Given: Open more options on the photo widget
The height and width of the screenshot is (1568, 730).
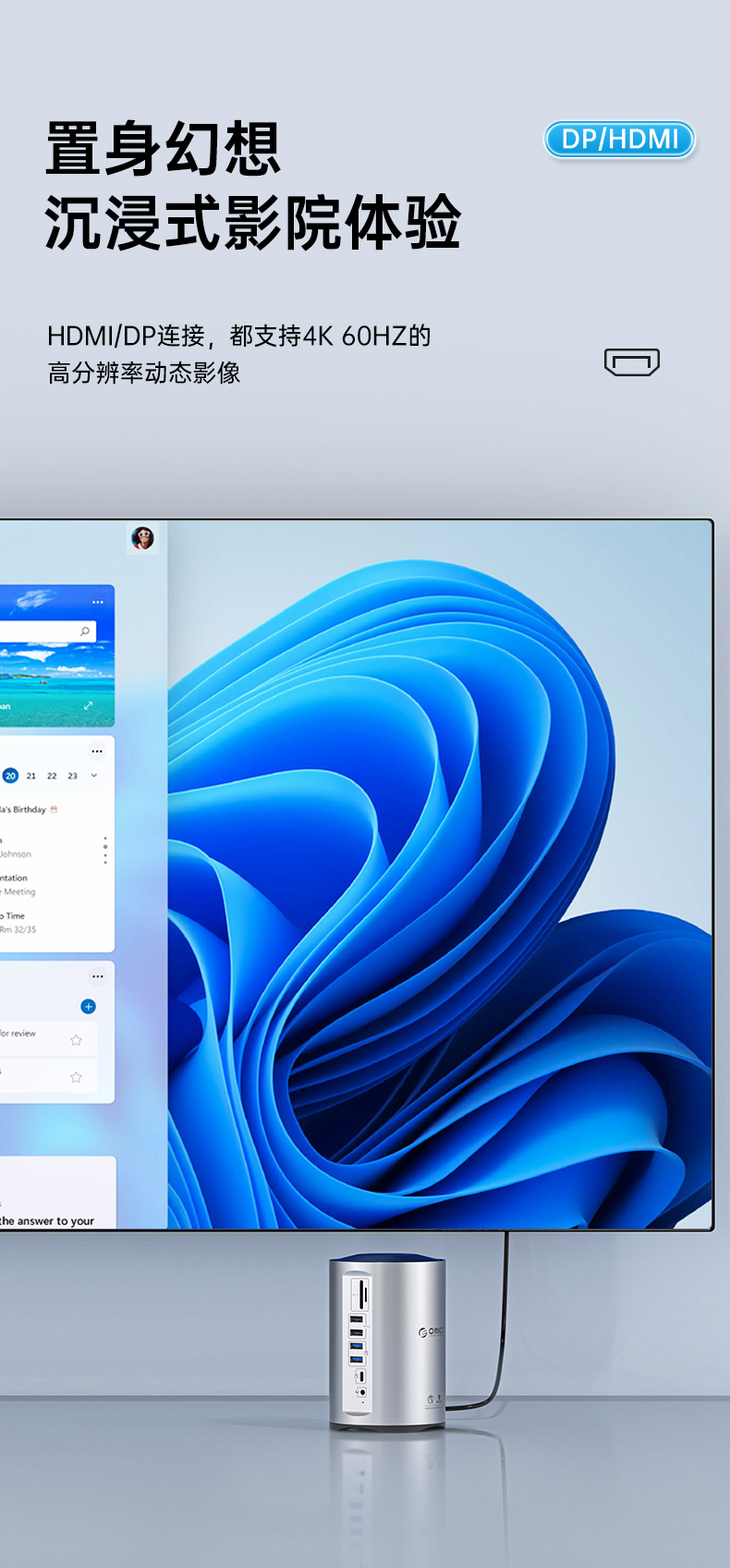Looking at the screenshot, I should [x=98, y=602].
